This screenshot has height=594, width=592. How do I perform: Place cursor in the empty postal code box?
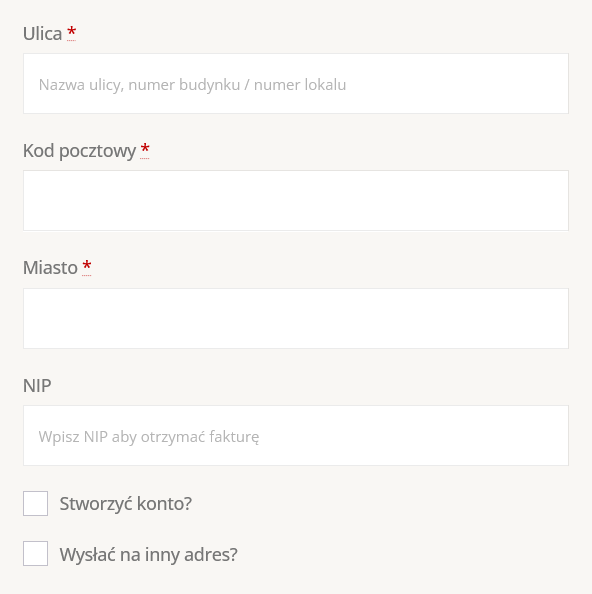pyautogui.click(x=296, y=200)
